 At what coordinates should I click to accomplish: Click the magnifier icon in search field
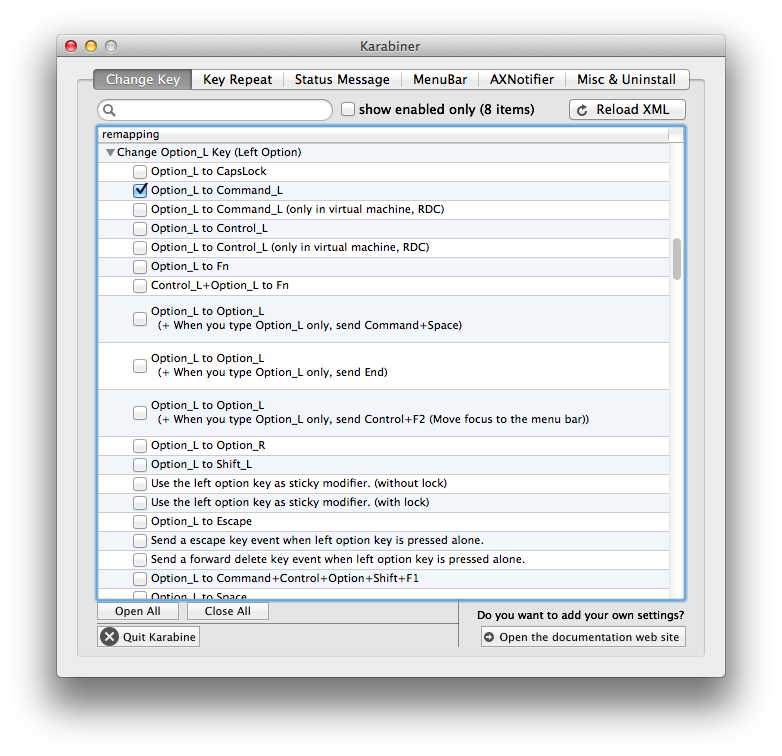109,110
